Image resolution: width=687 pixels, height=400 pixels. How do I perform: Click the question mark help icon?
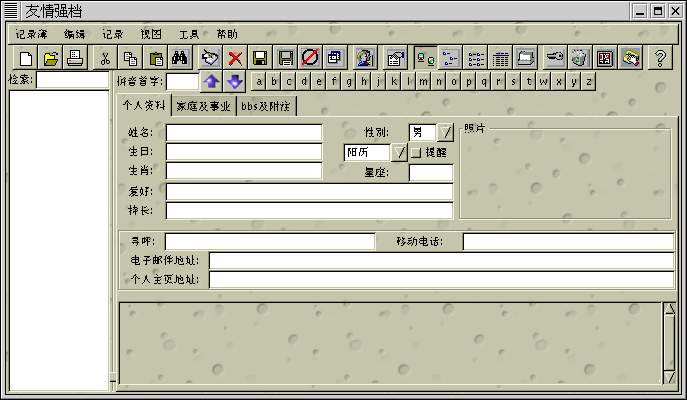pos(660,58)
